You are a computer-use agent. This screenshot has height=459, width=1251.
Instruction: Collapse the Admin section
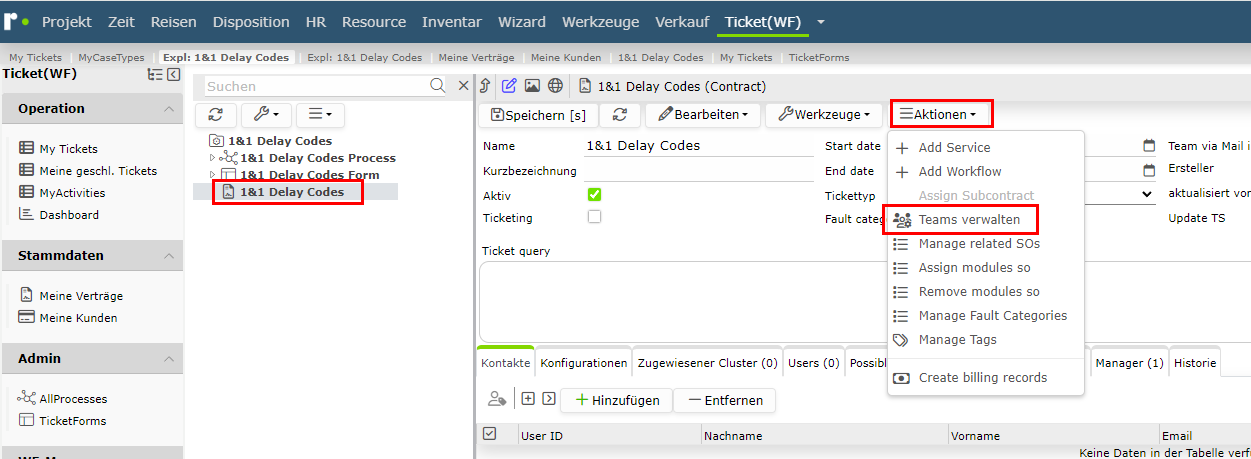click(169, 359)
